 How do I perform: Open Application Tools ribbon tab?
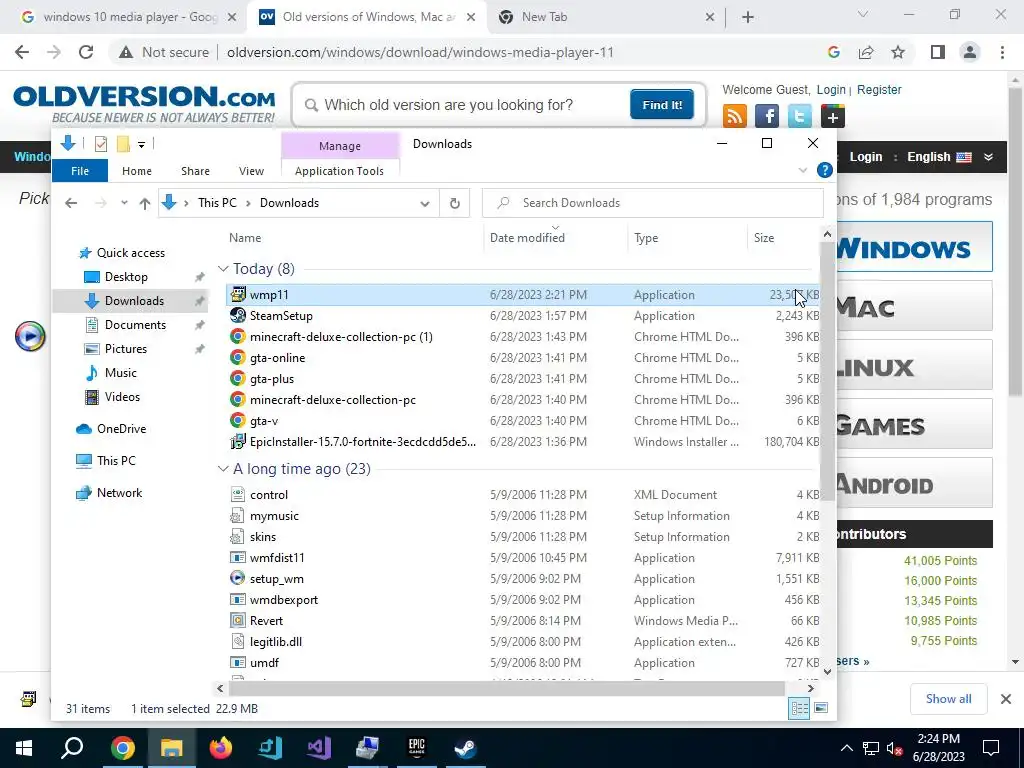[339, 170]
